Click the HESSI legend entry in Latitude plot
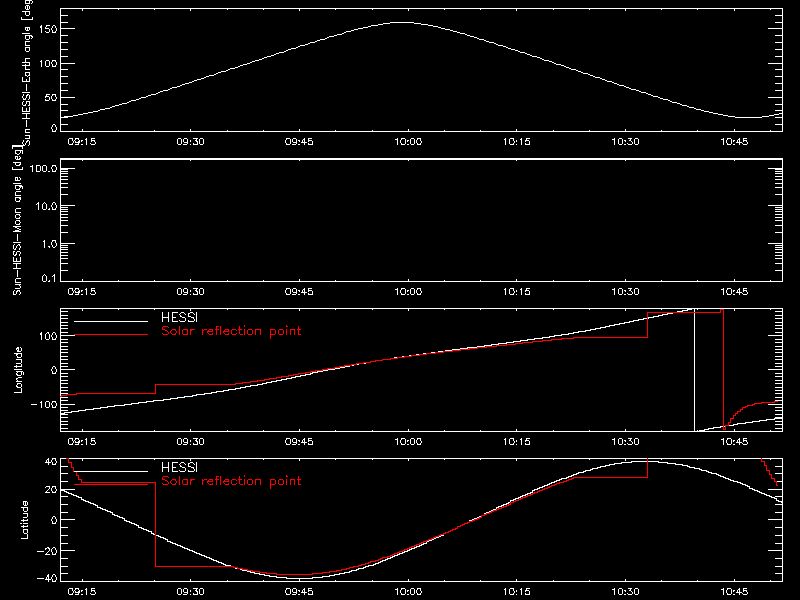This screenshot has height=600, width=800. click(179, 467)
